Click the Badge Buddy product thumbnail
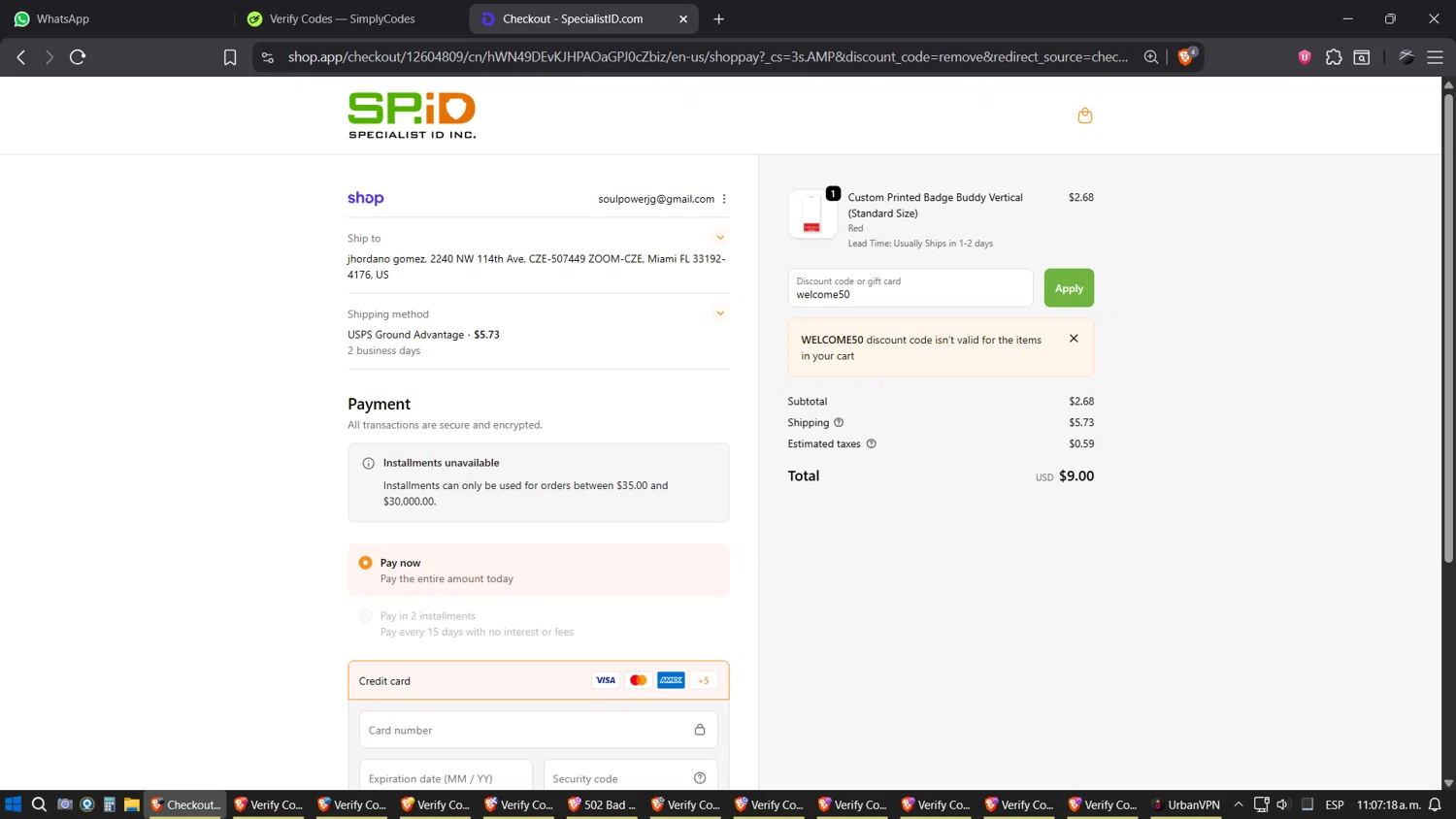This screenshot has width=1456, height=819. tap(812, 213)
